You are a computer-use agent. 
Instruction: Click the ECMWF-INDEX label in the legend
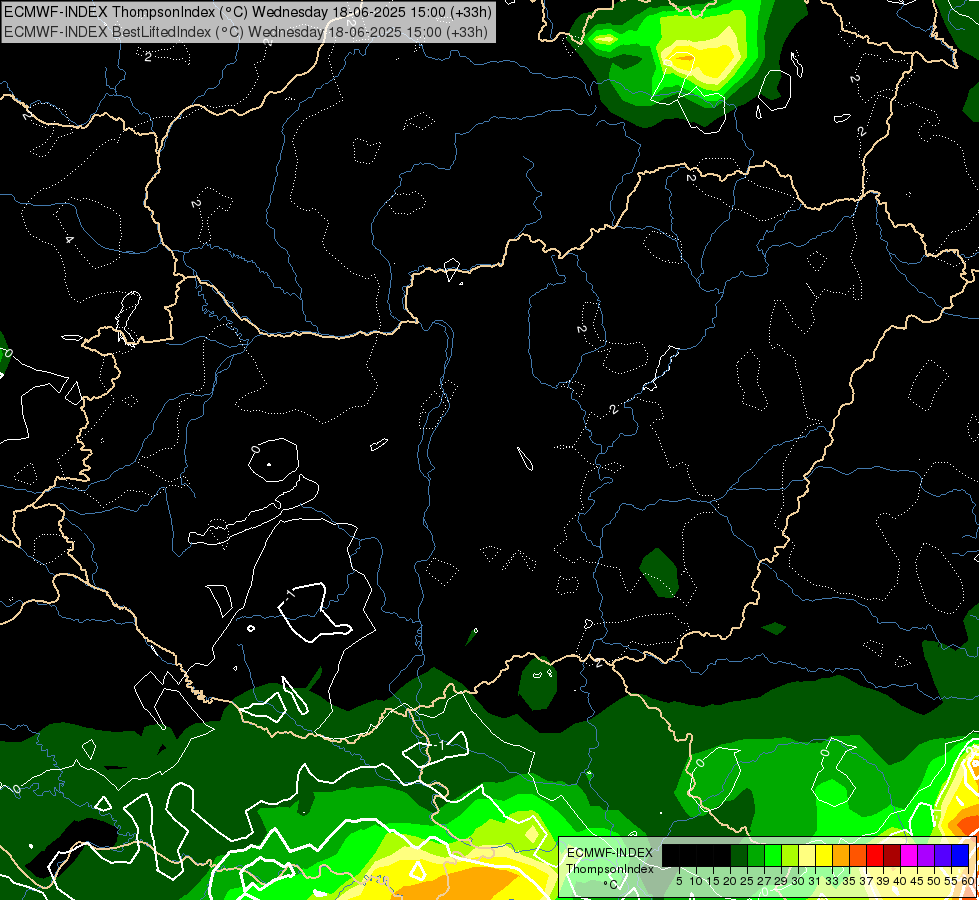click(x=610, y=853)
